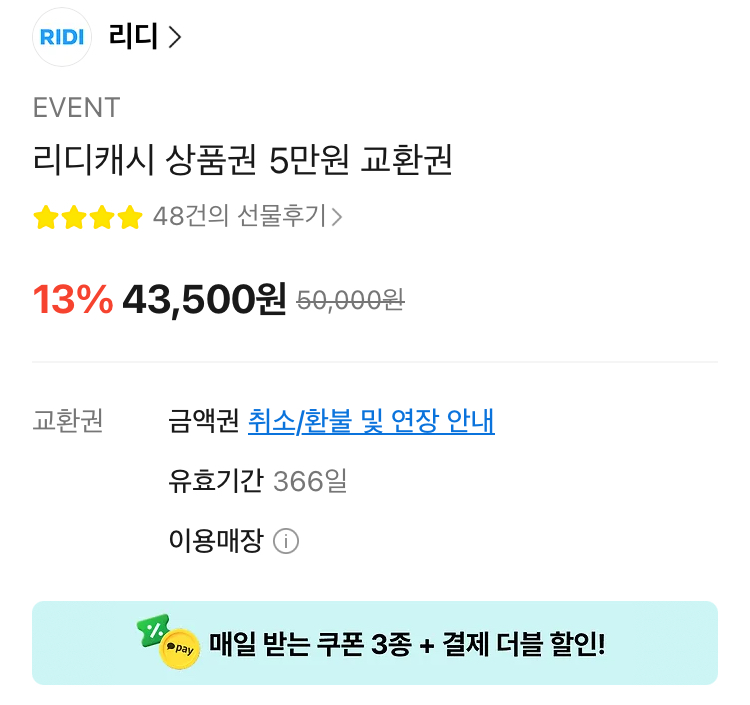Expand the chevron next to 리디
Viewport: 750px width, 705px height.
coord(176,38)
